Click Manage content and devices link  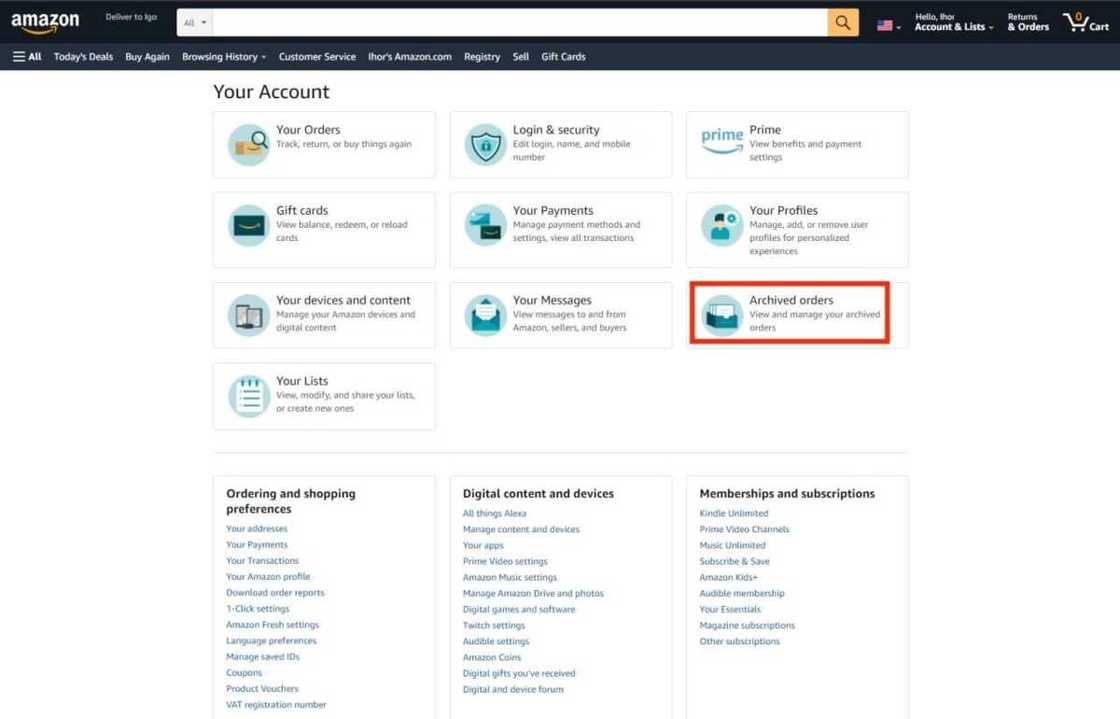click(521, 530)
